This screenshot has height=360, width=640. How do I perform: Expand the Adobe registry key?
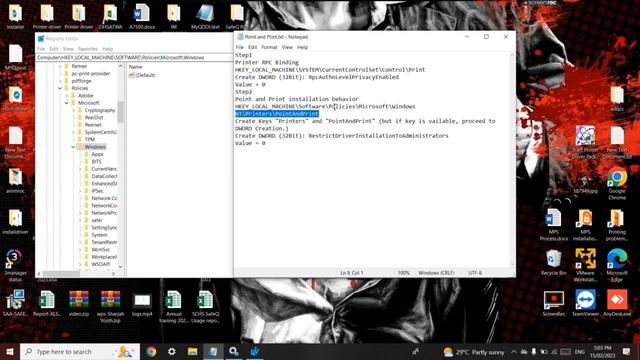pos(67,96)
